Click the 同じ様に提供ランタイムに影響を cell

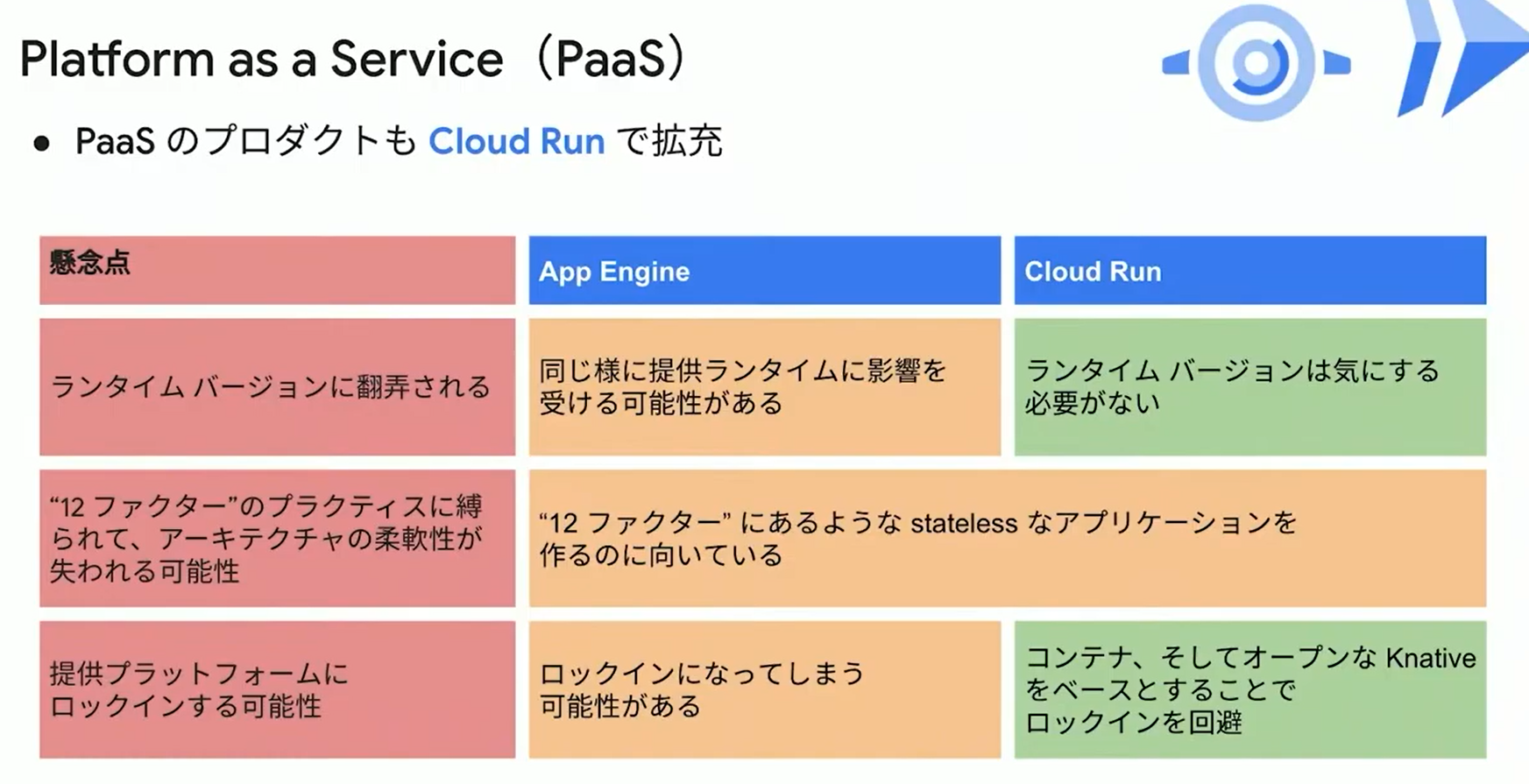coord(764,387)
